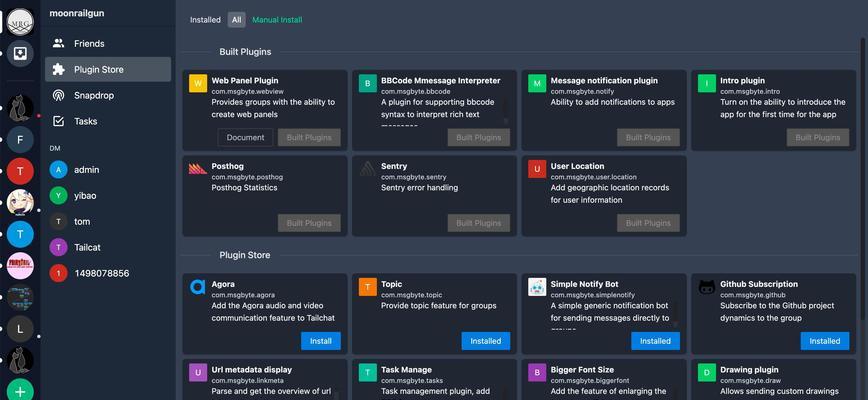
Task: Click the Drawing plugin green D icon
Action: [x=706, y=373]
